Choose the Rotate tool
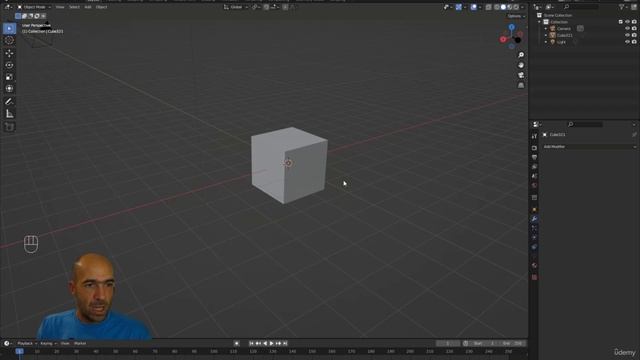640x360 pixels. pyautogui.click(x=9, y=65)
